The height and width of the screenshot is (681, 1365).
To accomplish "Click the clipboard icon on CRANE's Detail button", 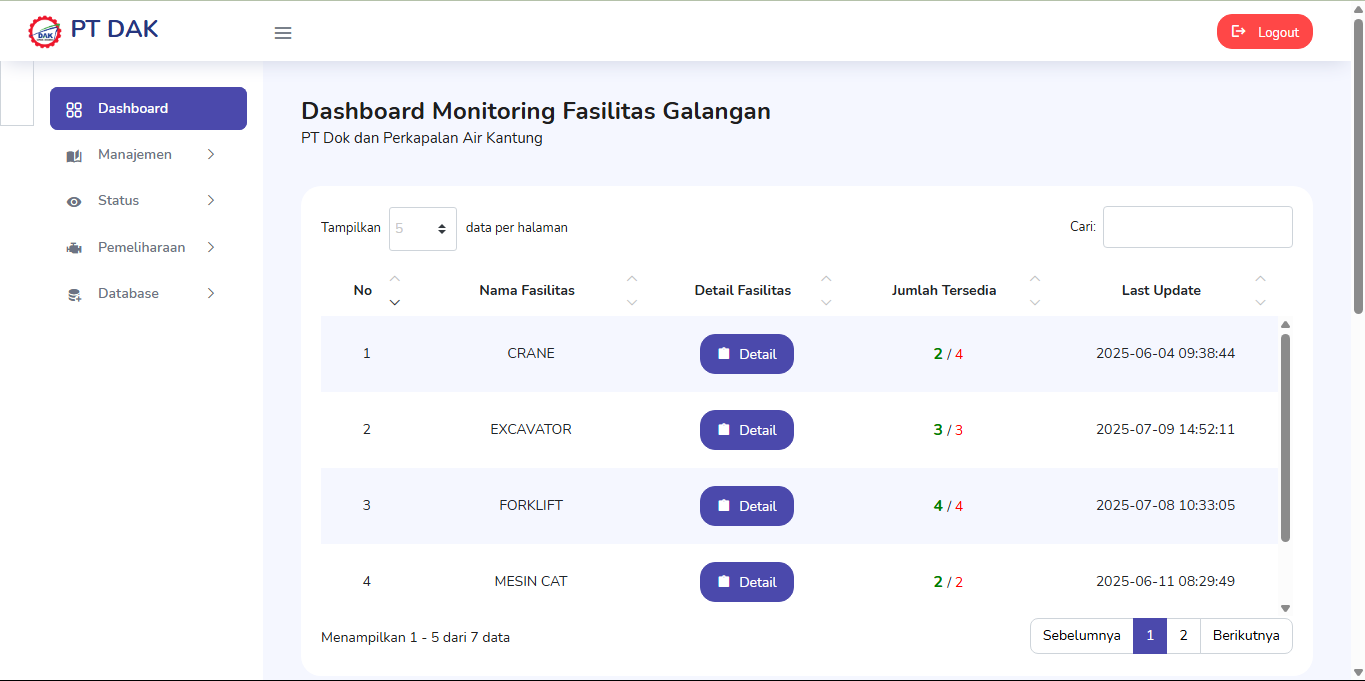I will pos(725,353).
